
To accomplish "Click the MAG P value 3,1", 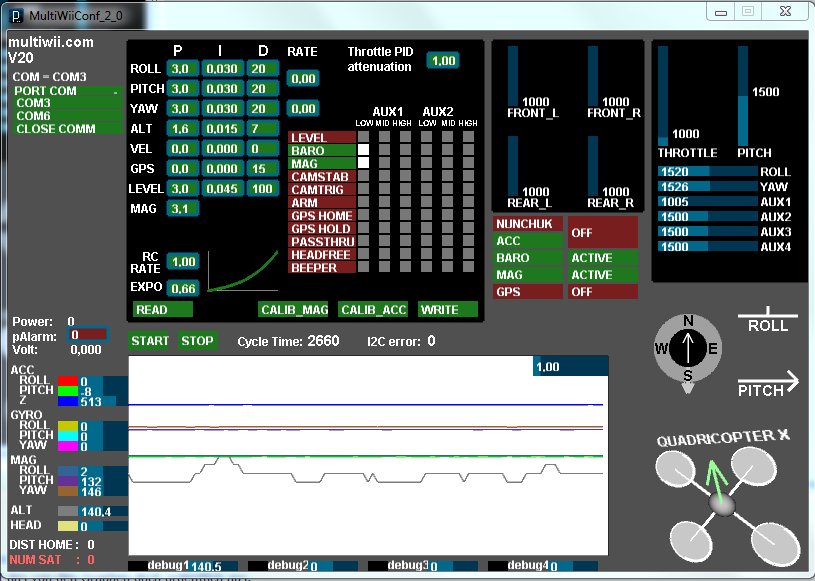I will 182,208.
